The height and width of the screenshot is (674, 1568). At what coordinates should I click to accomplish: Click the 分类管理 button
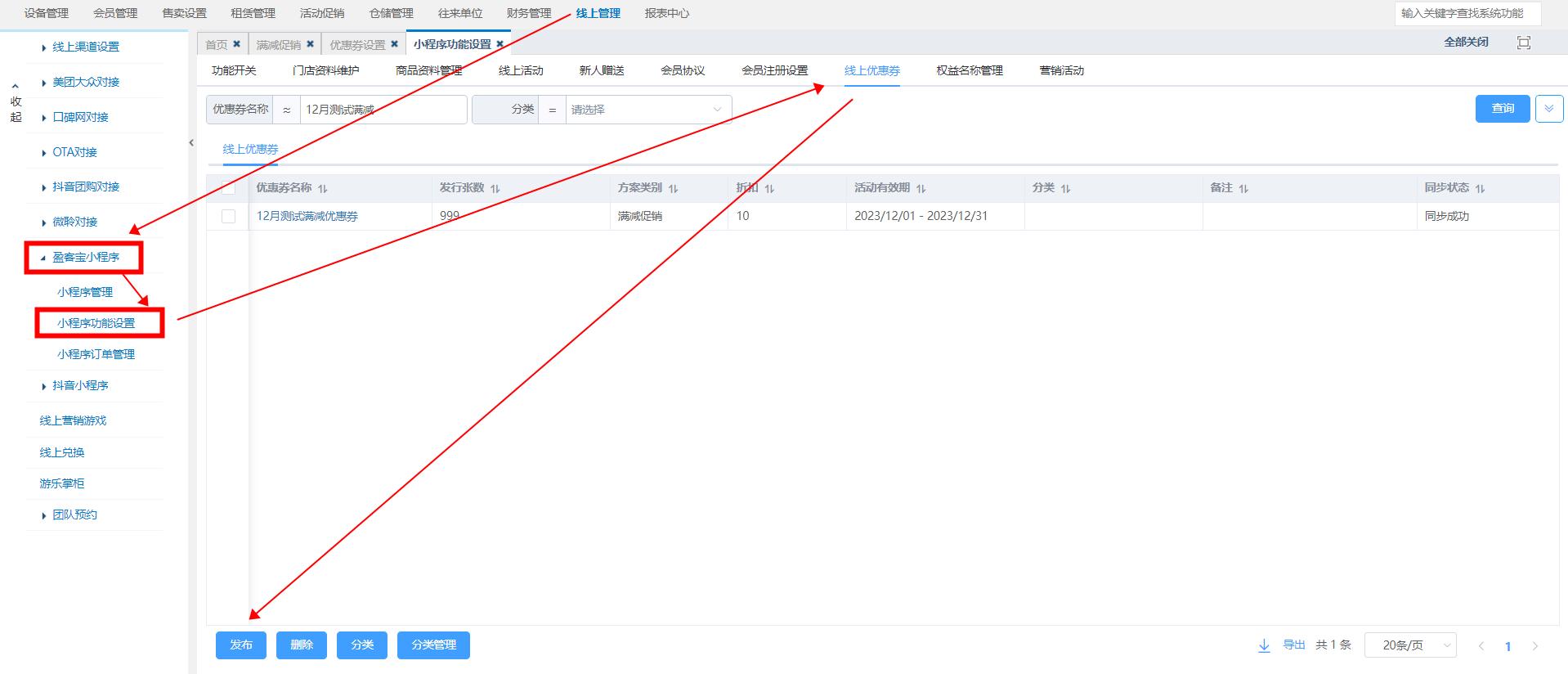(434, 645)
